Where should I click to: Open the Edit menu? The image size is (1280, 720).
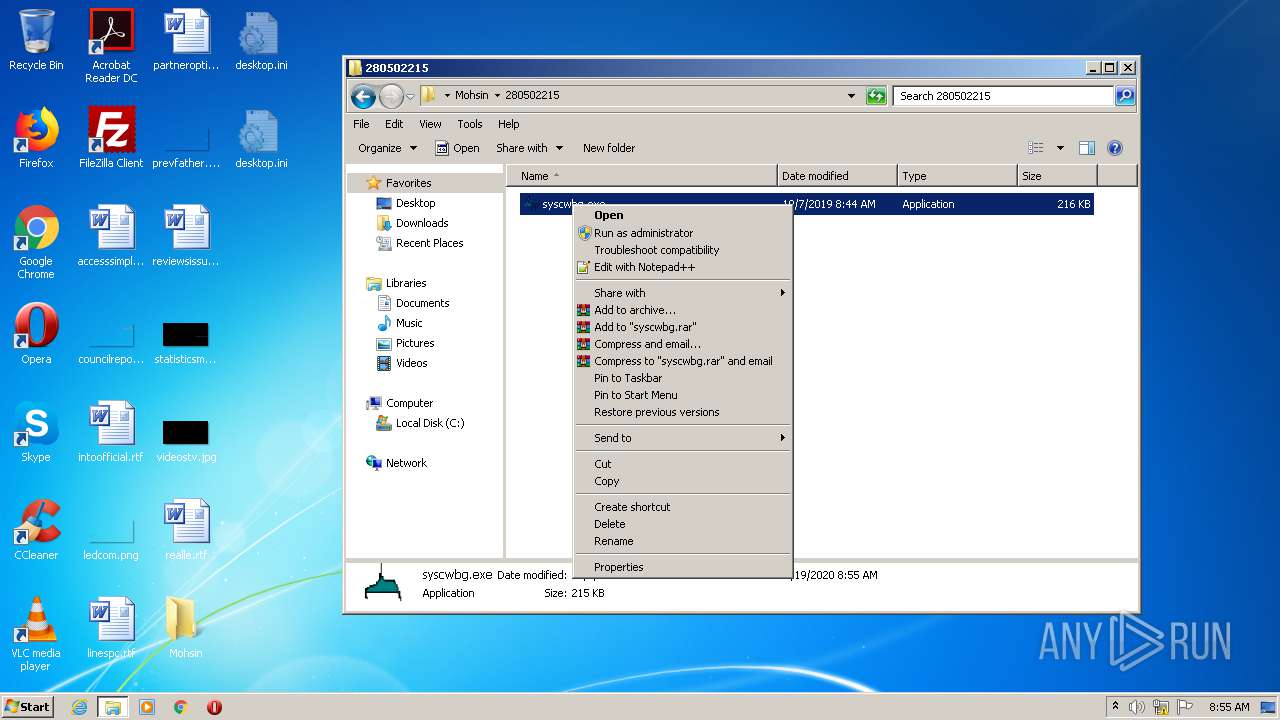point(394,124)
